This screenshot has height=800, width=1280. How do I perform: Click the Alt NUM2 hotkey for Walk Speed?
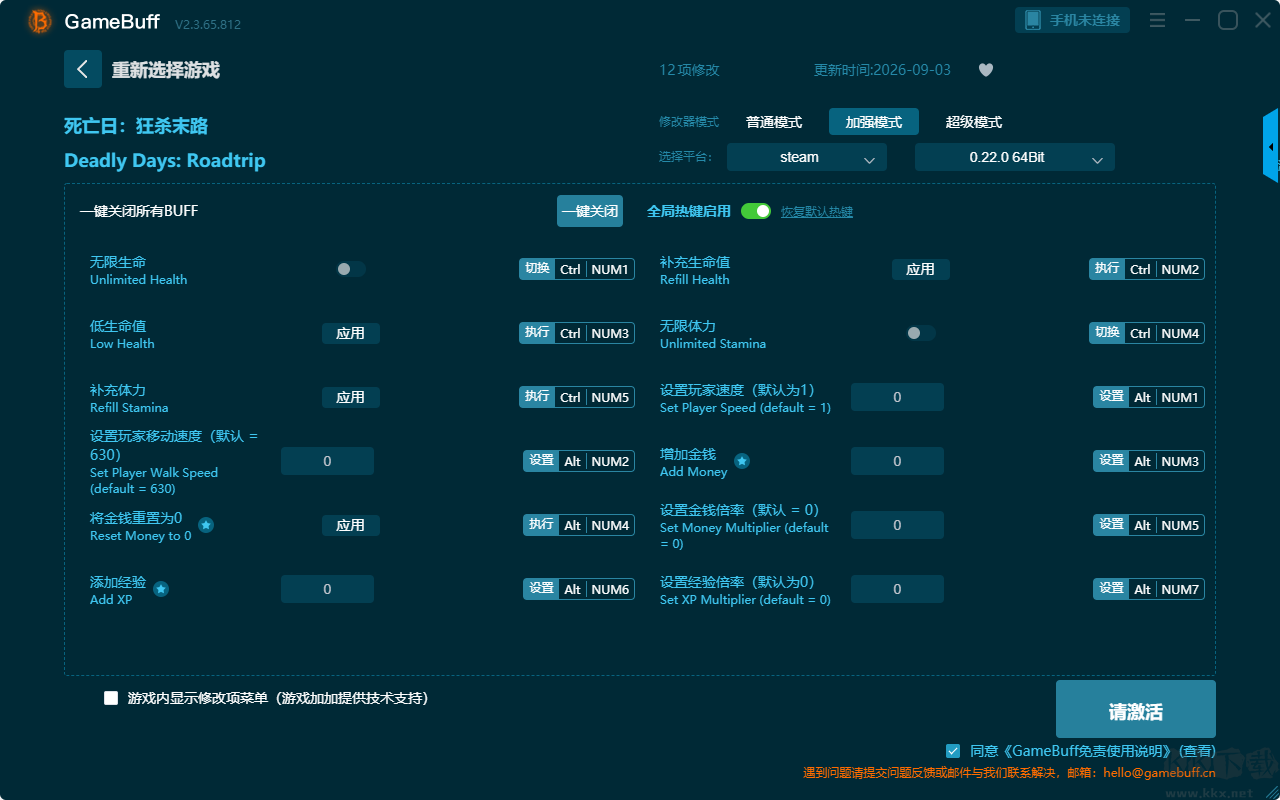[x=579, y=461]
